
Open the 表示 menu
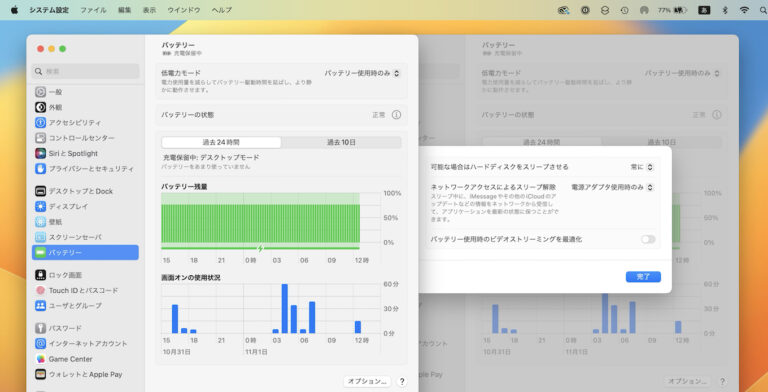click(149, 10)
